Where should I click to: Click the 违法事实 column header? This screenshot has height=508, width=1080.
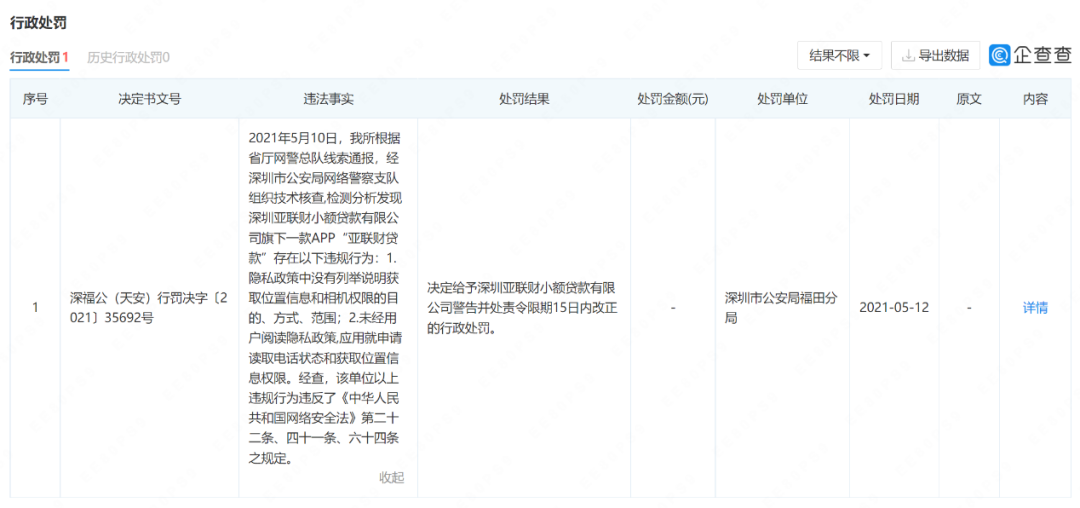328,99
